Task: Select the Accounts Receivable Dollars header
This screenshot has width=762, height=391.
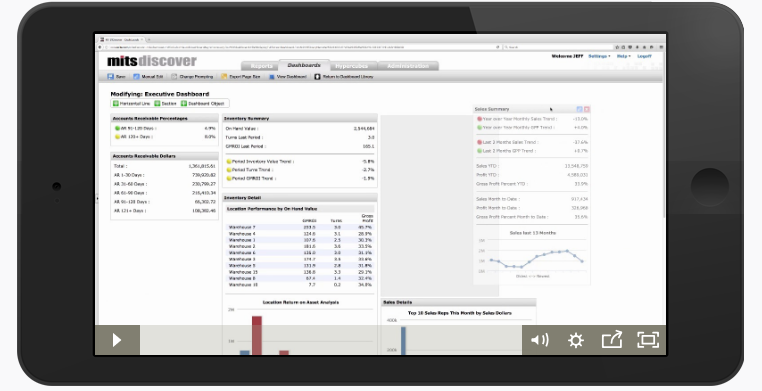Action: [164, 156]
